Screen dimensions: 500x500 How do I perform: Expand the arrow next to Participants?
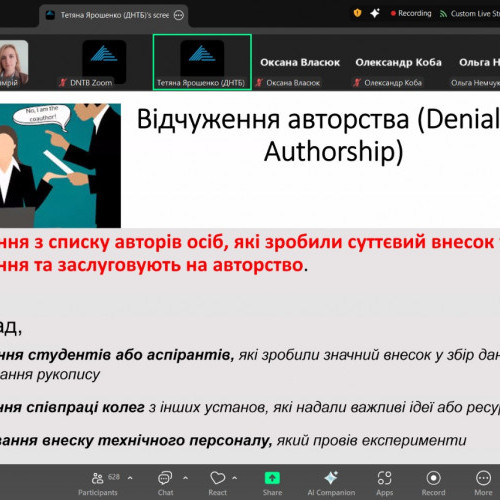(x=130, y=478)
